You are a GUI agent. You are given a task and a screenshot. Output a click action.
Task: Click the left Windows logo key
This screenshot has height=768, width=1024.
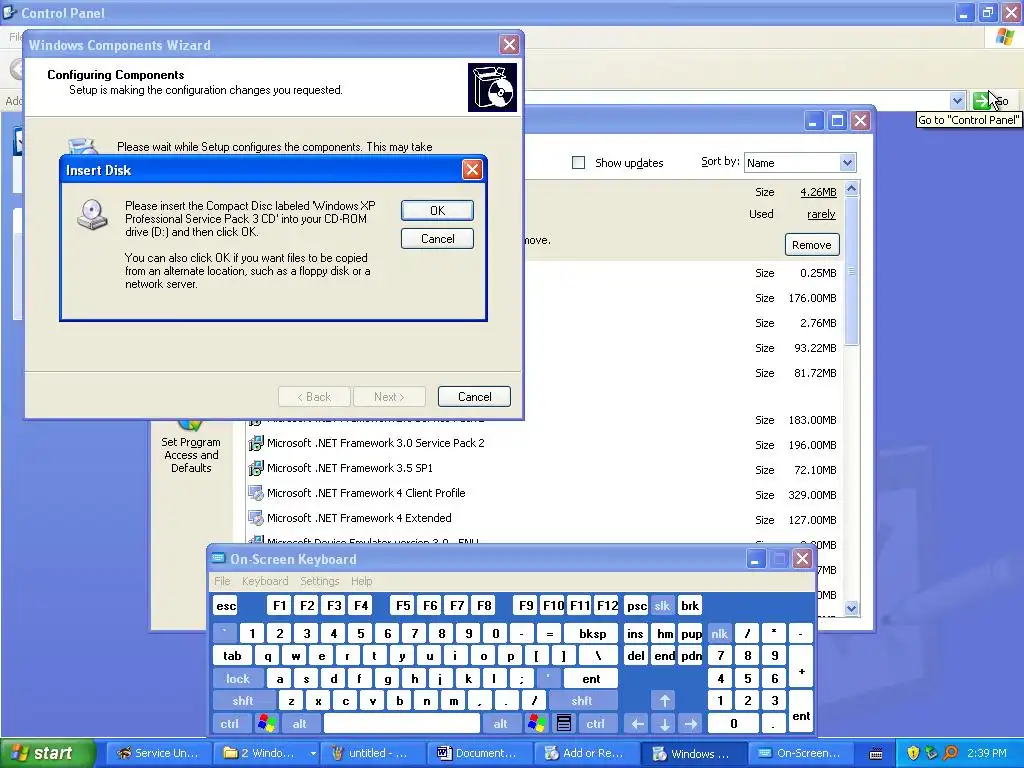pos(266,724)
